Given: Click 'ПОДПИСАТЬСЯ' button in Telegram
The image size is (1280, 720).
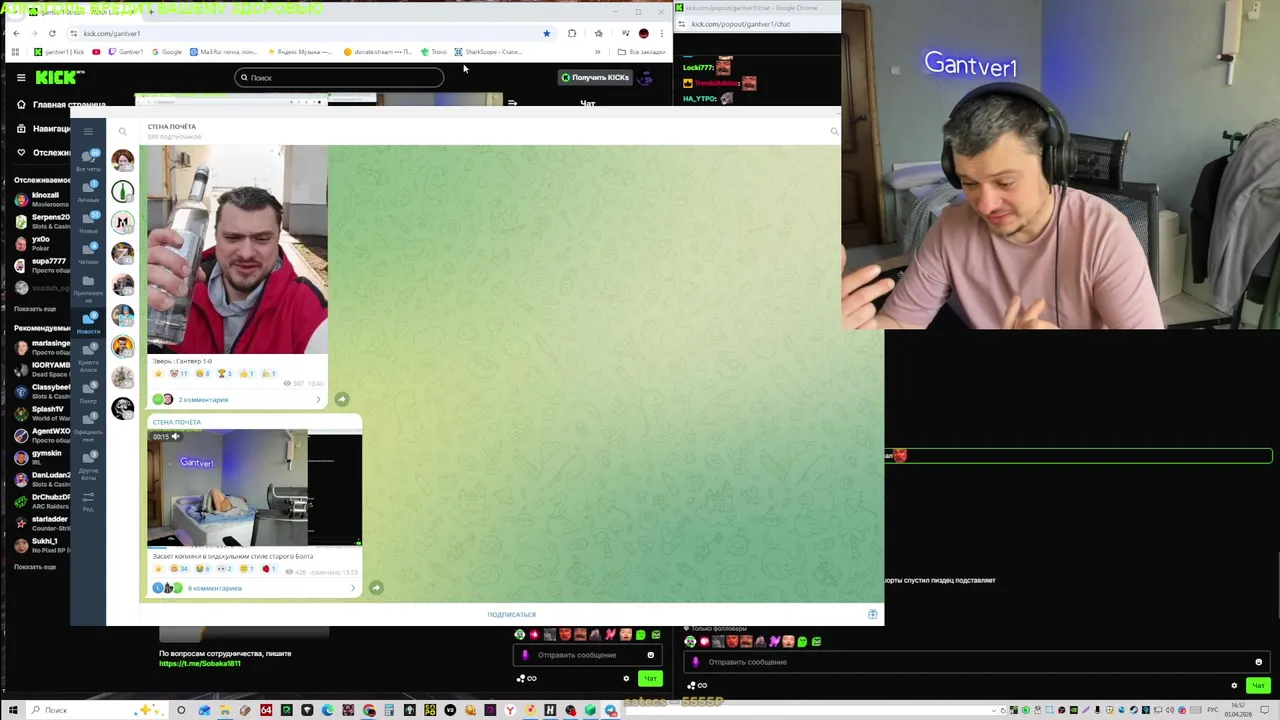Looking at the screenshot, I should coord(512,615).
